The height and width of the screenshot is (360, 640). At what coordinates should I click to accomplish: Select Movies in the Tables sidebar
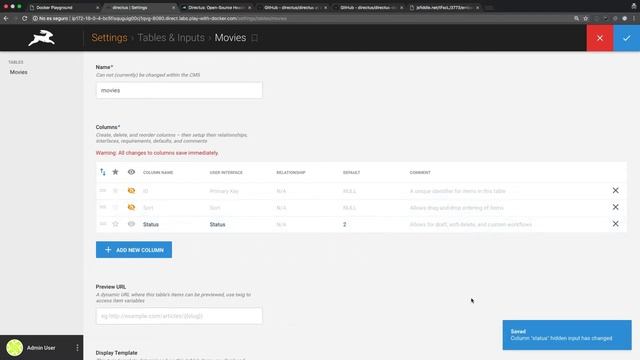point(19,72)
